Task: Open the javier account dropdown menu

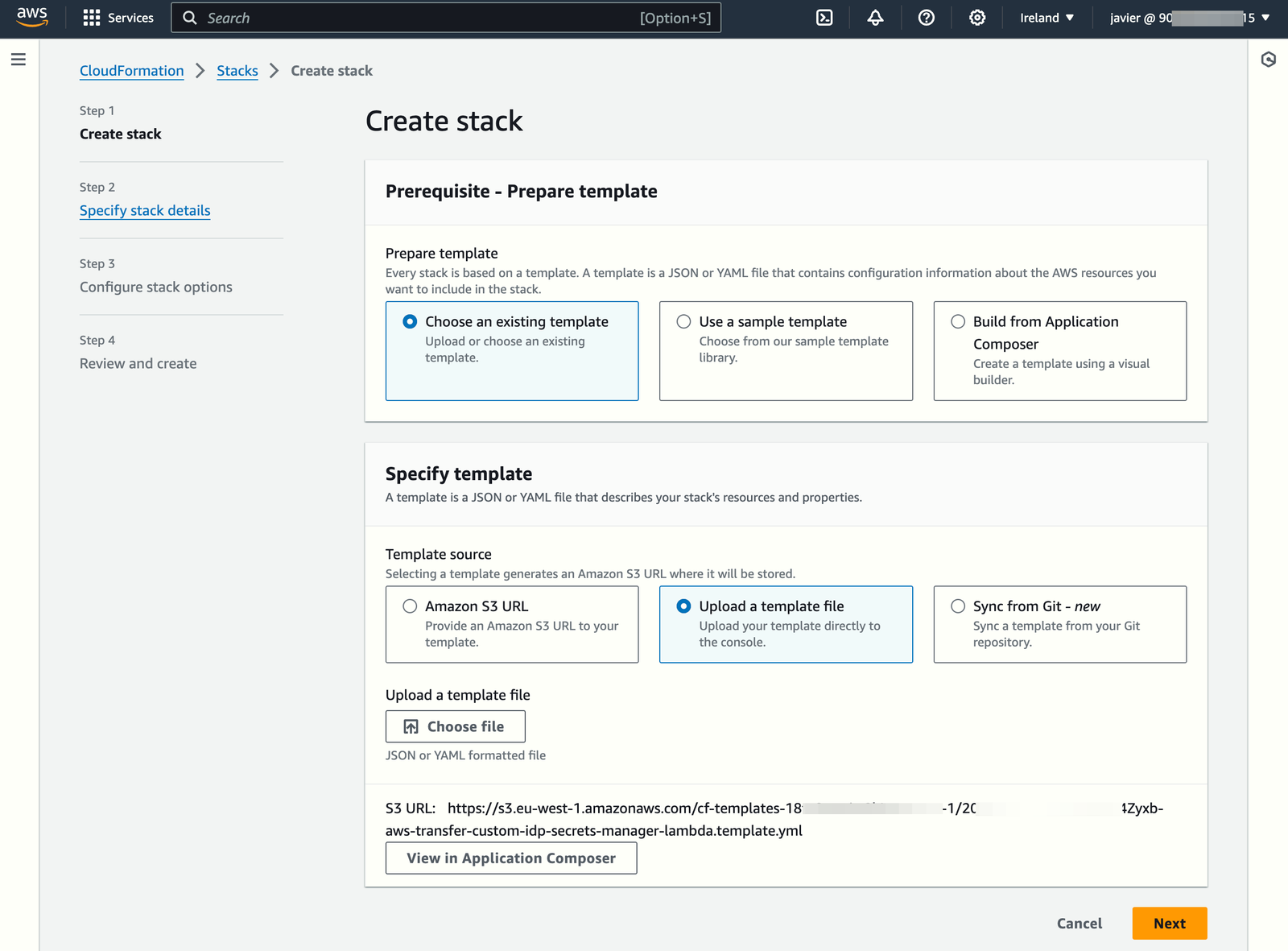Action: click(1189, 18)
